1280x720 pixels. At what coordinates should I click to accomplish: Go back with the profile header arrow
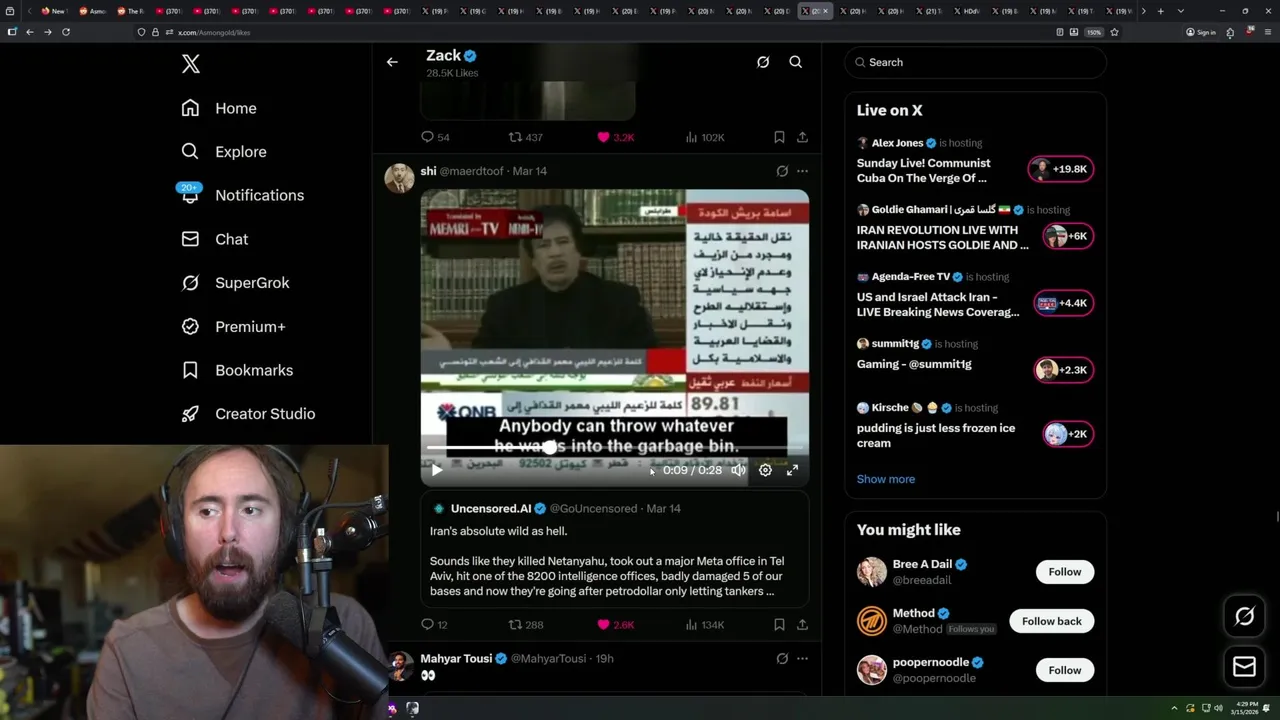pos(392,62)
